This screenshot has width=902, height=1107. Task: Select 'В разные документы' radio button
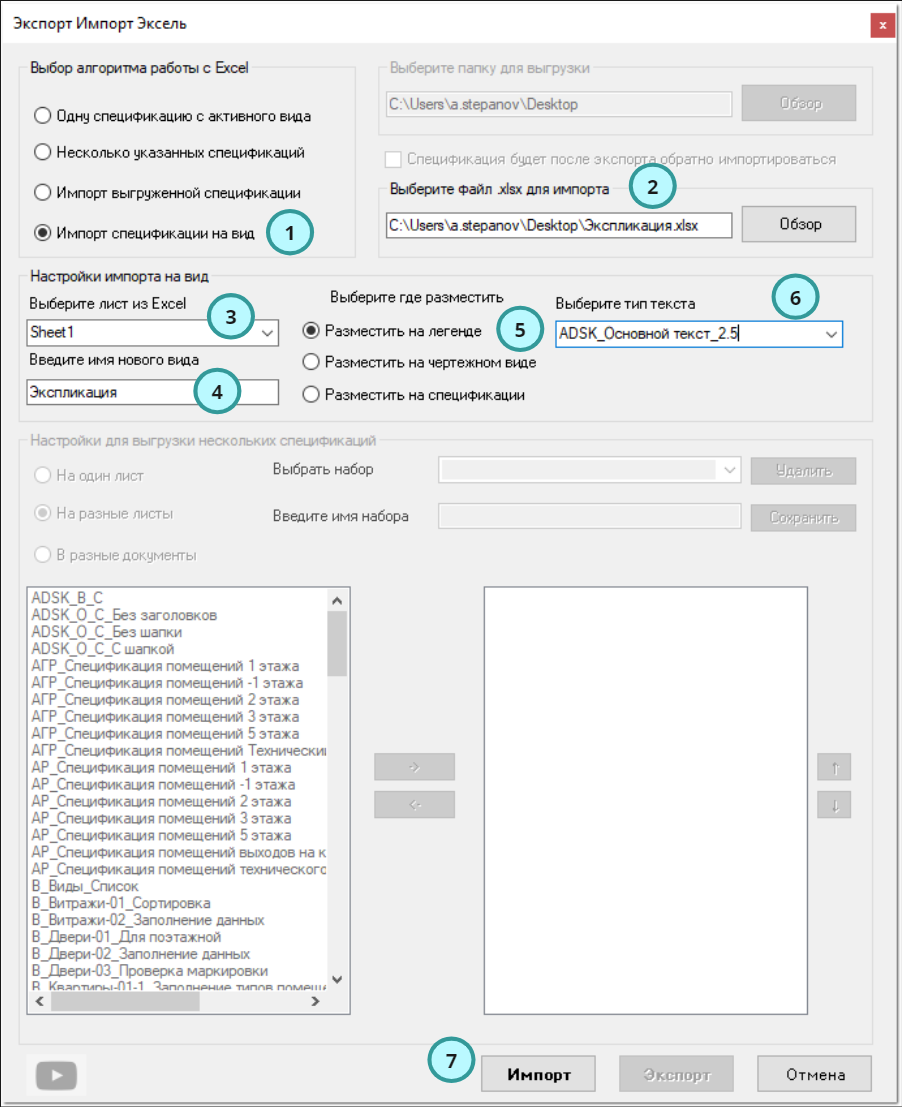click(115, 555)
